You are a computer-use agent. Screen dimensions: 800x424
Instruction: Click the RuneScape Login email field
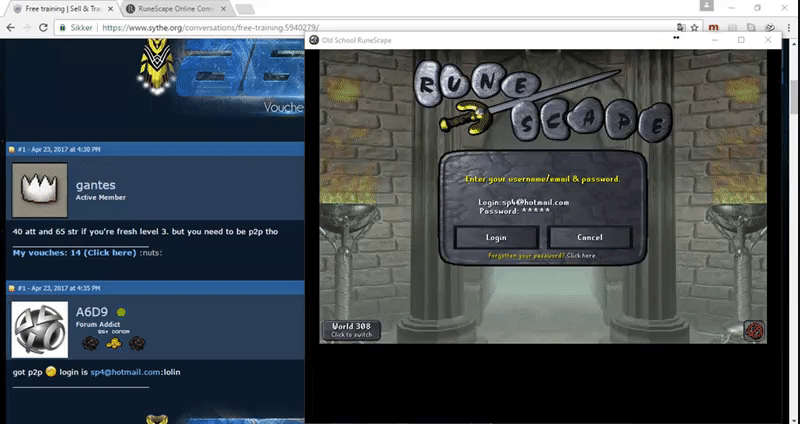pyautogui.click(x=523, y=203)
